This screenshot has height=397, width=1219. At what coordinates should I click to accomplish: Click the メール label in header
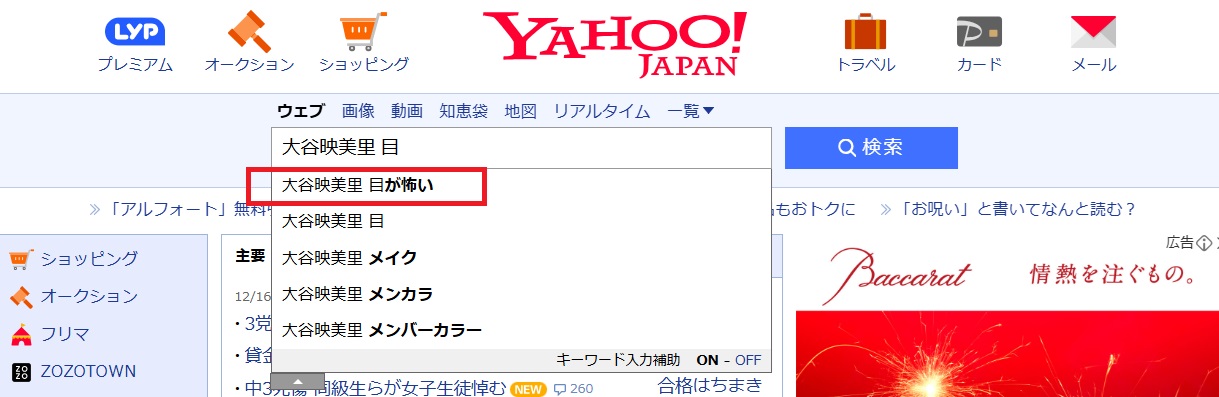(1093, 65)
